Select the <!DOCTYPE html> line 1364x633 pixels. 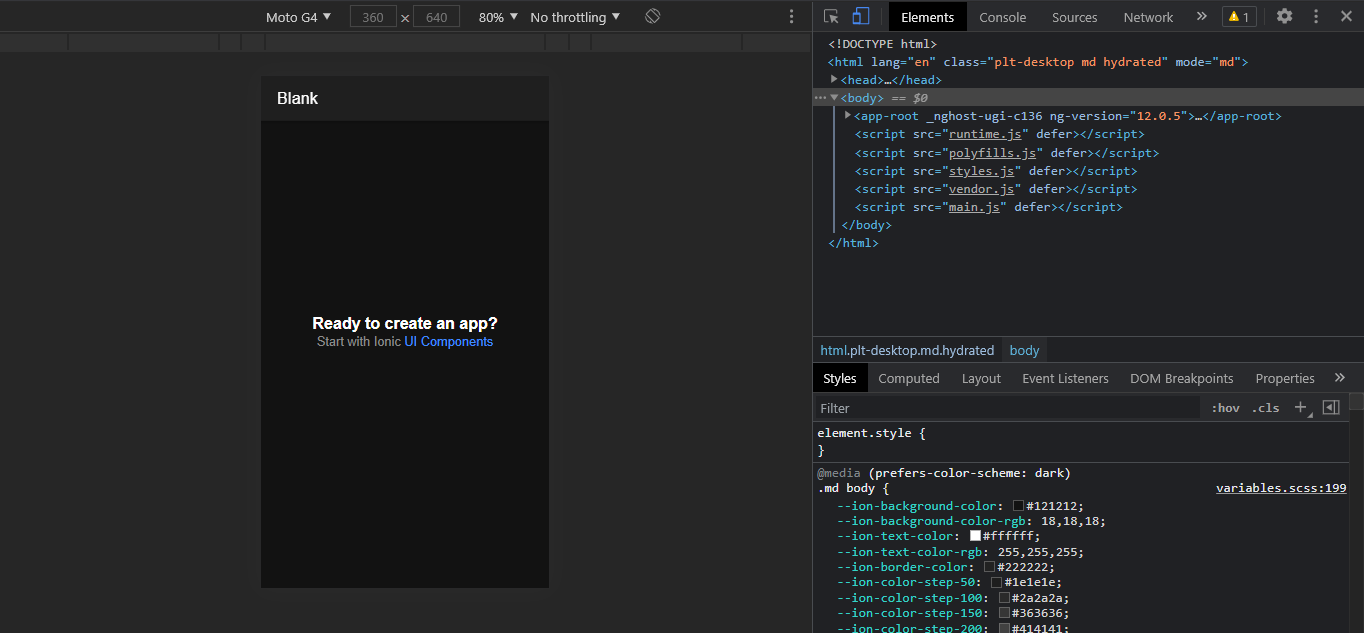[x=882, y=44]
